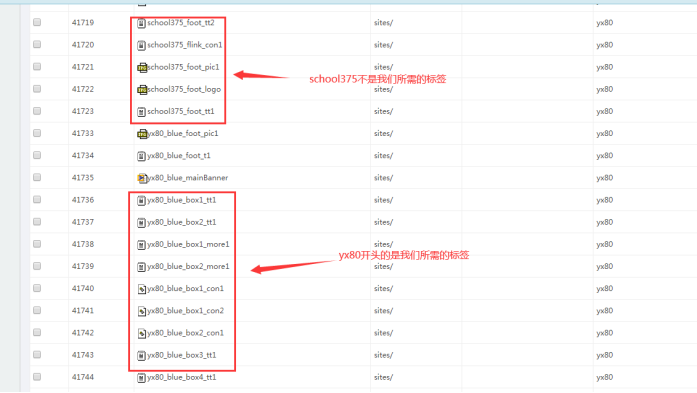
Task: Open the yx80_blue_box4_tt1 label
Action: (x=181, y=377)
